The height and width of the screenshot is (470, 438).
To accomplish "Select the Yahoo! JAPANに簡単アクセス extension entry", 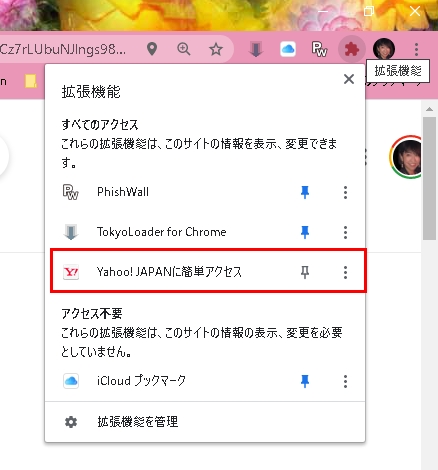I will pyautogui.click(x=208, y=271).
